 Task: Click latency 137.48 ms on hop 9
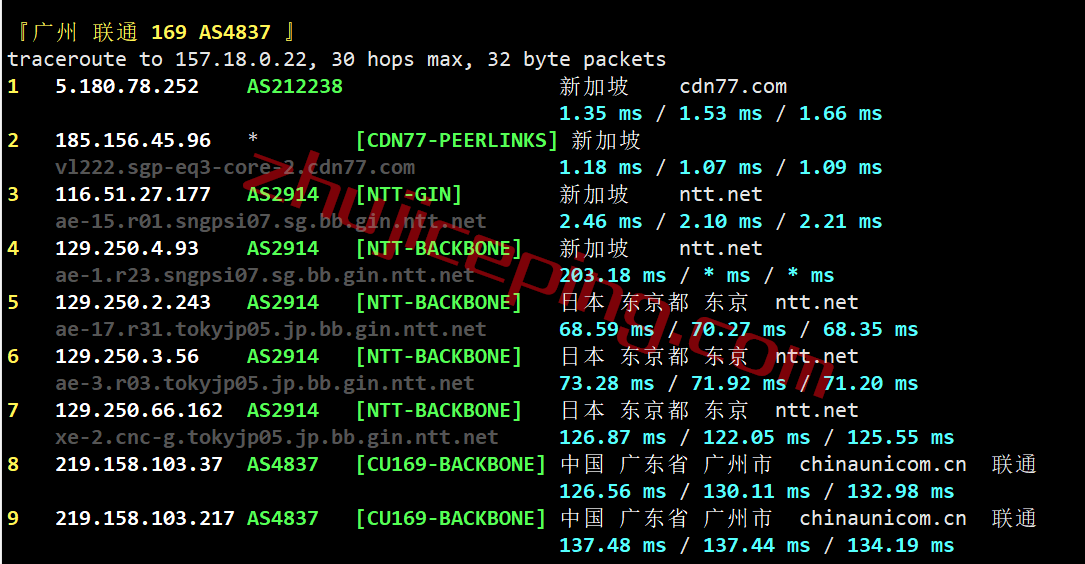(612, 545)
